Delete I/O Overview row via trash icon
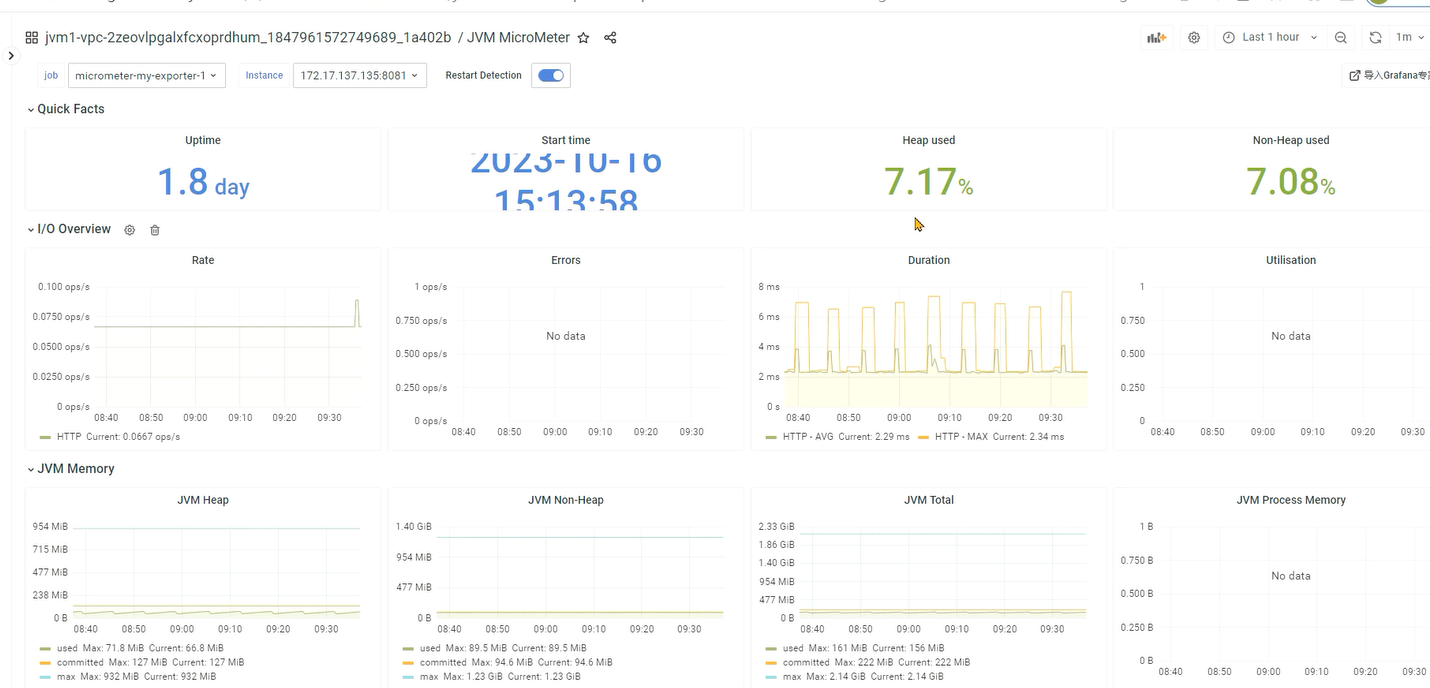Viewport: 1430px width, 688px height. pyautogui.click(x=155, y=230)
